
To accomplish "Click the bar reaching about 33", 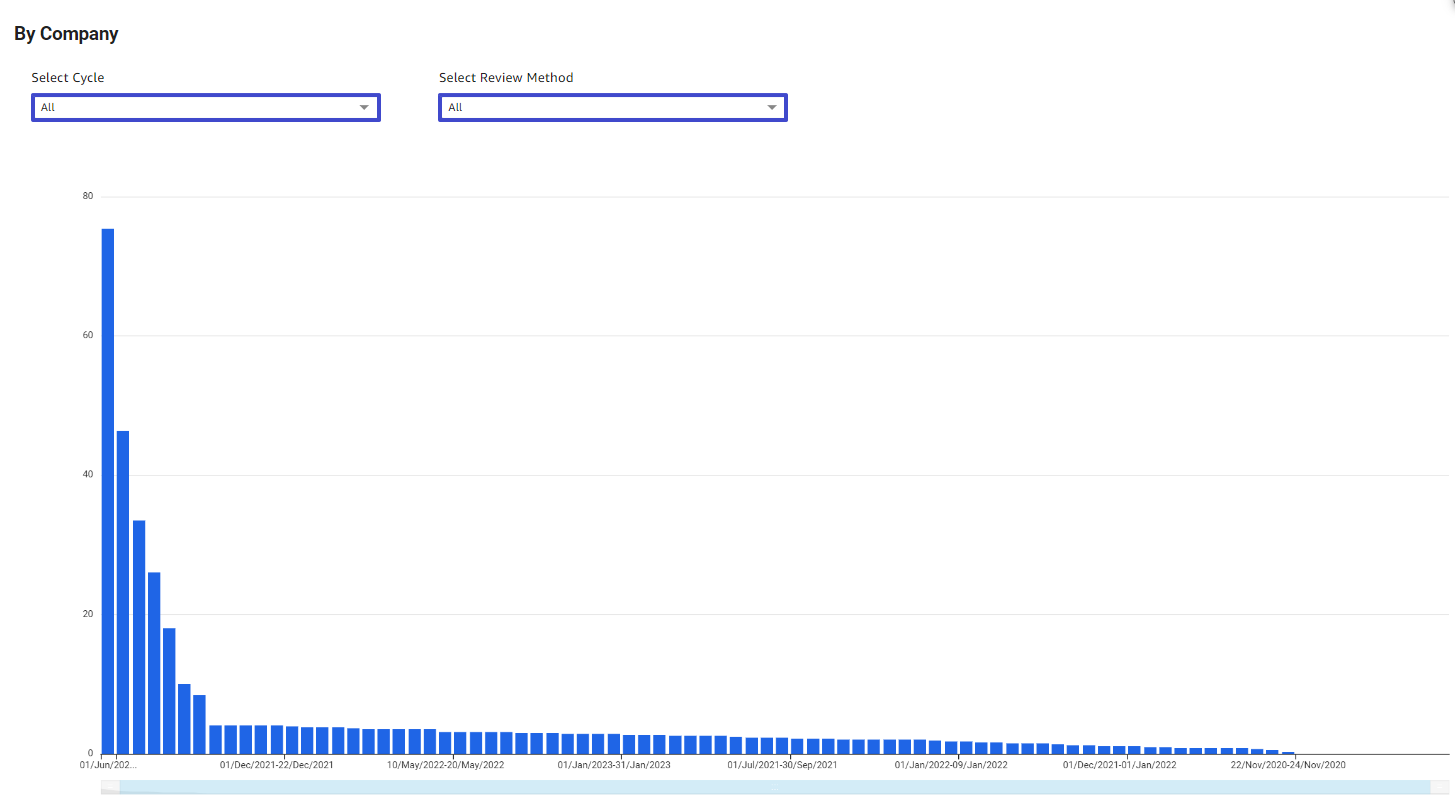I will [x=139, y=637].
